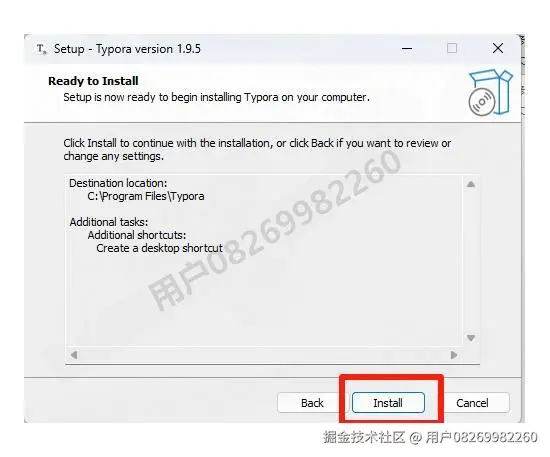Click the "Destination location:" label

coord(118,183)
